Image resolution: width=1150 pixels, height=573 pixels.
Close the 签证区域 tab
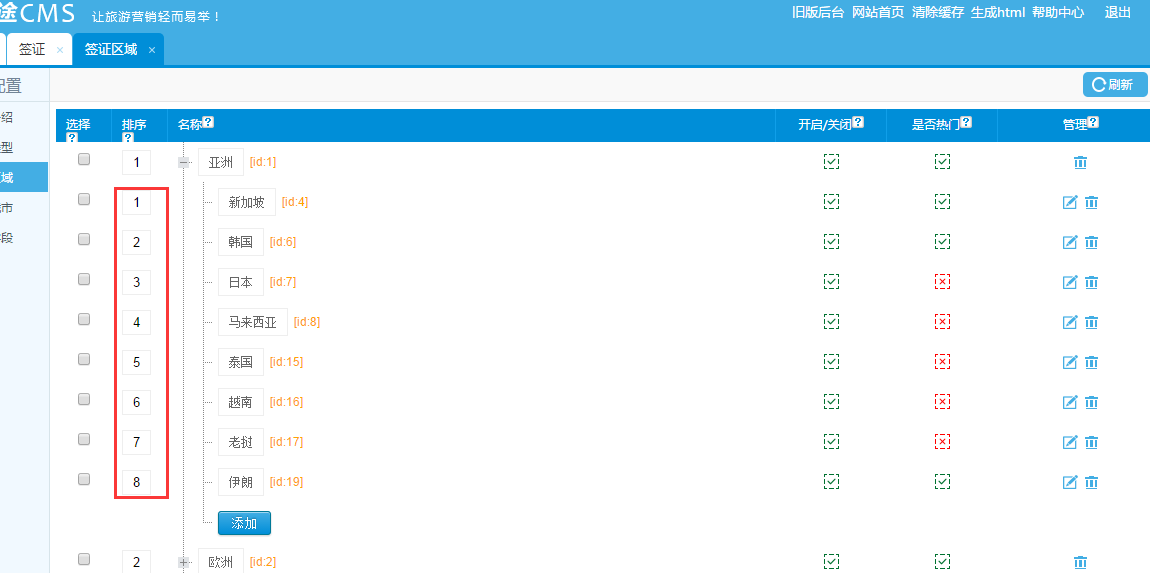point(152,50)
